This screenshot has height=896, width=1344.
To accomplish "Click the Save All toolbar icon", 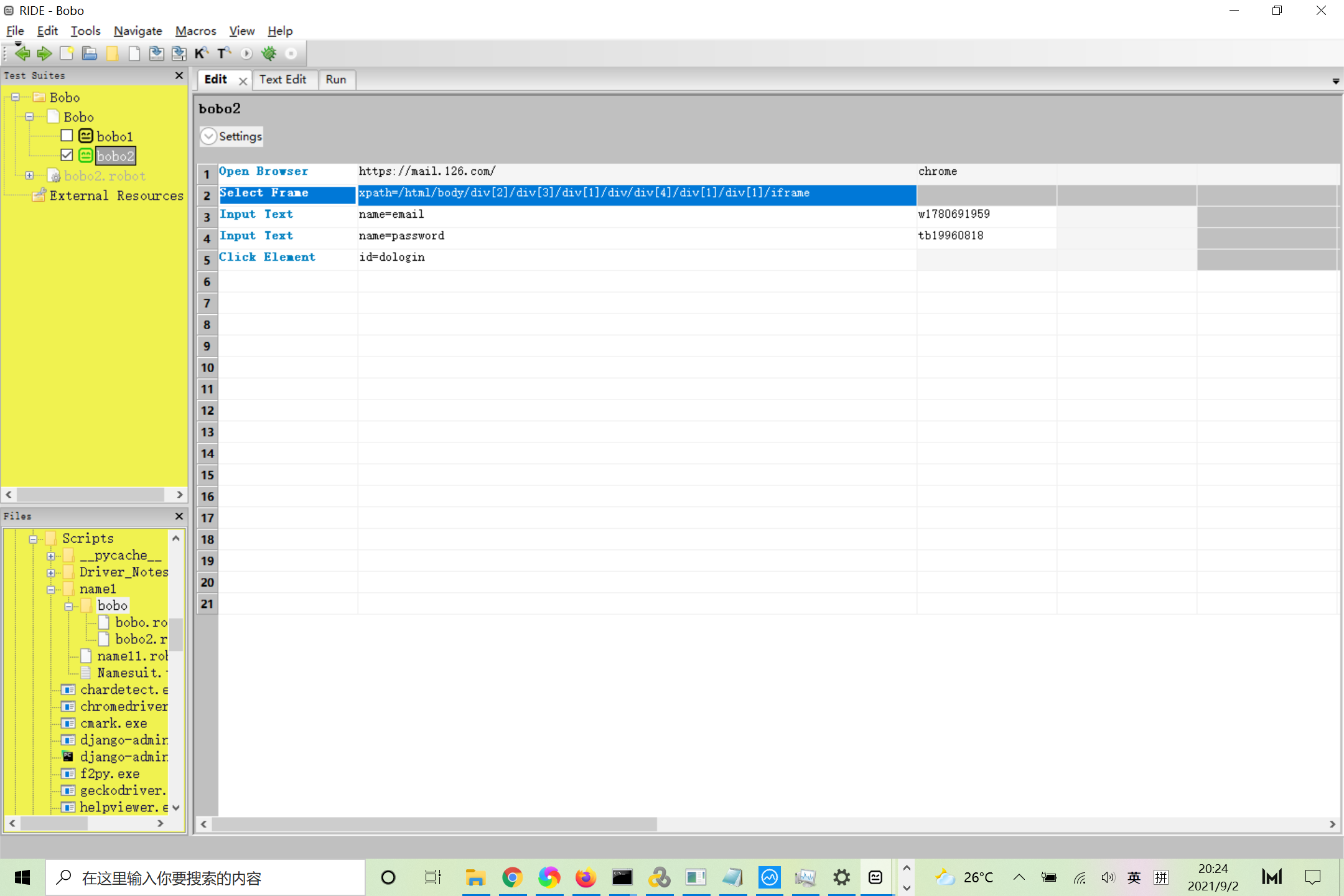I will (x=179, y=54).
